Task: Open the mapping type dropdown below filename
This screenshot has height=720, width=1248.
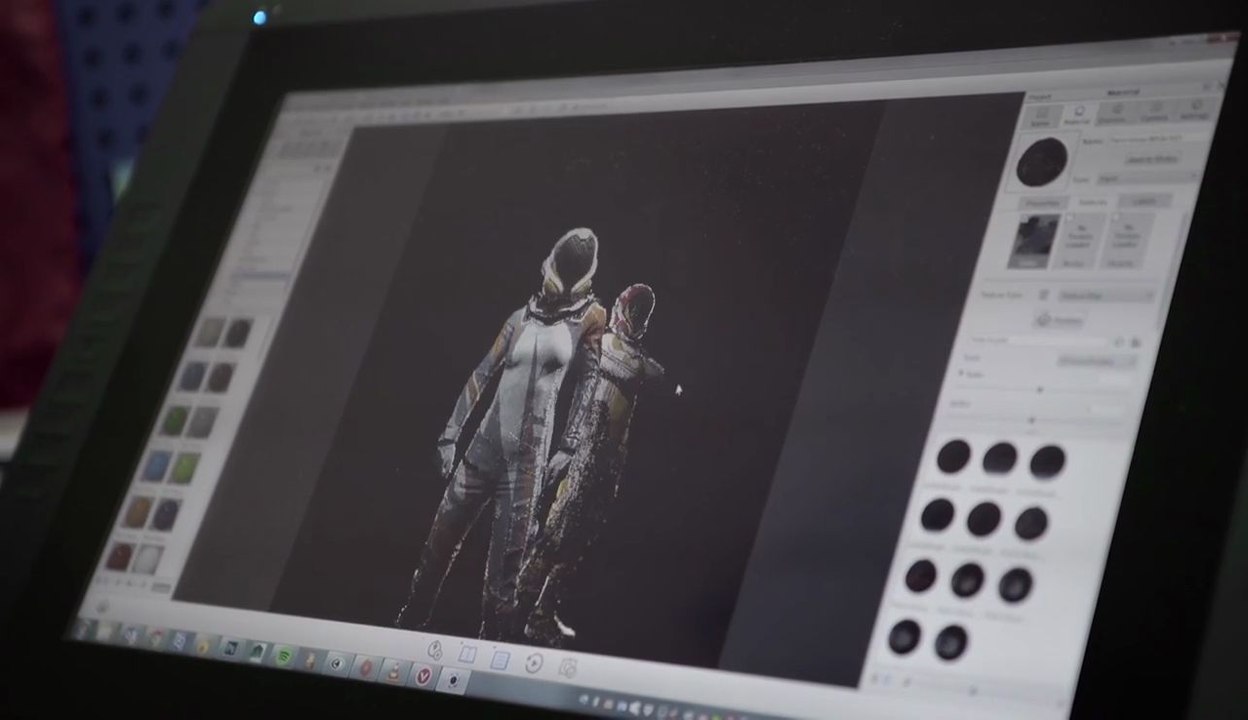Action: [1096, 360]
